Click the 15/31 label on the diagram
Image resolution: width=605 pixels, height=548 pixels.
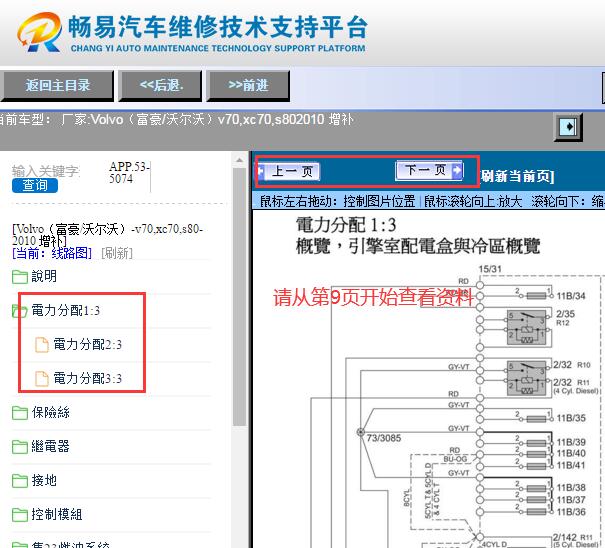(490, 269)
